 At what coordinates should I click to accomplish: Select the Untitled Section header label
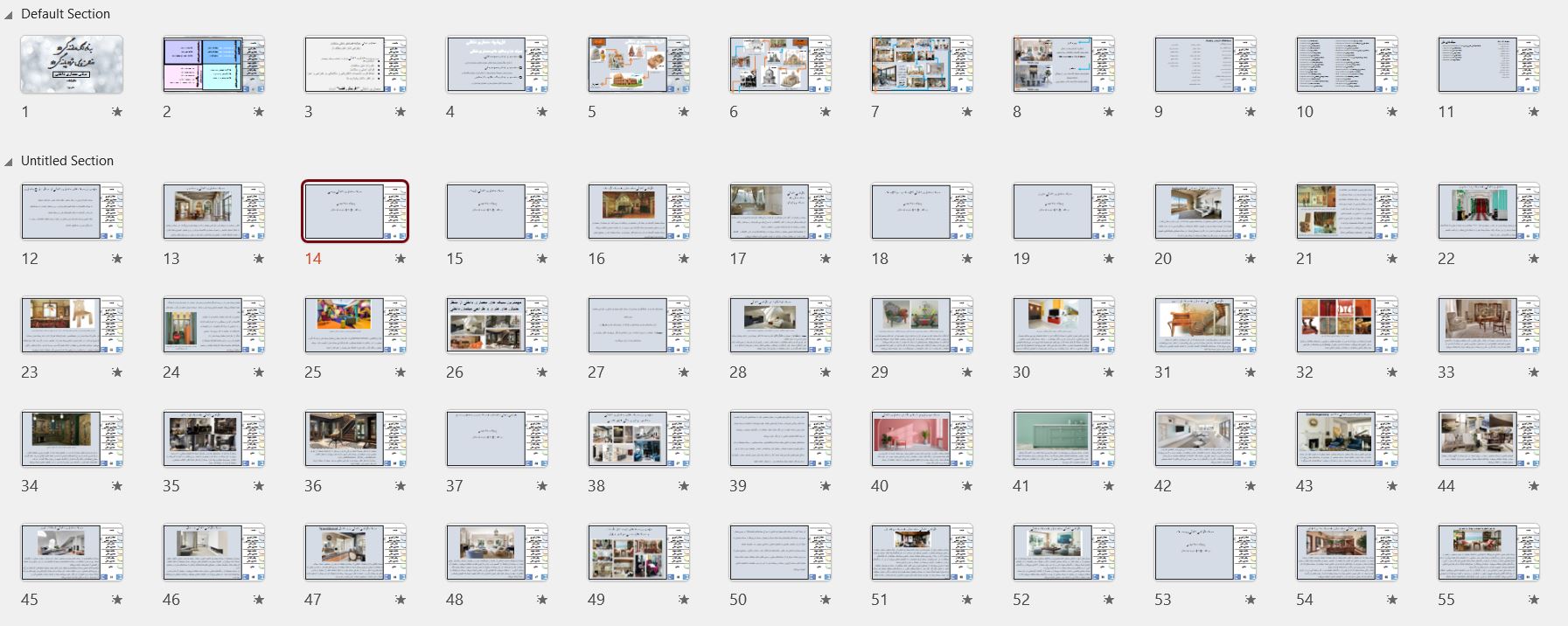tap(67, 161)
